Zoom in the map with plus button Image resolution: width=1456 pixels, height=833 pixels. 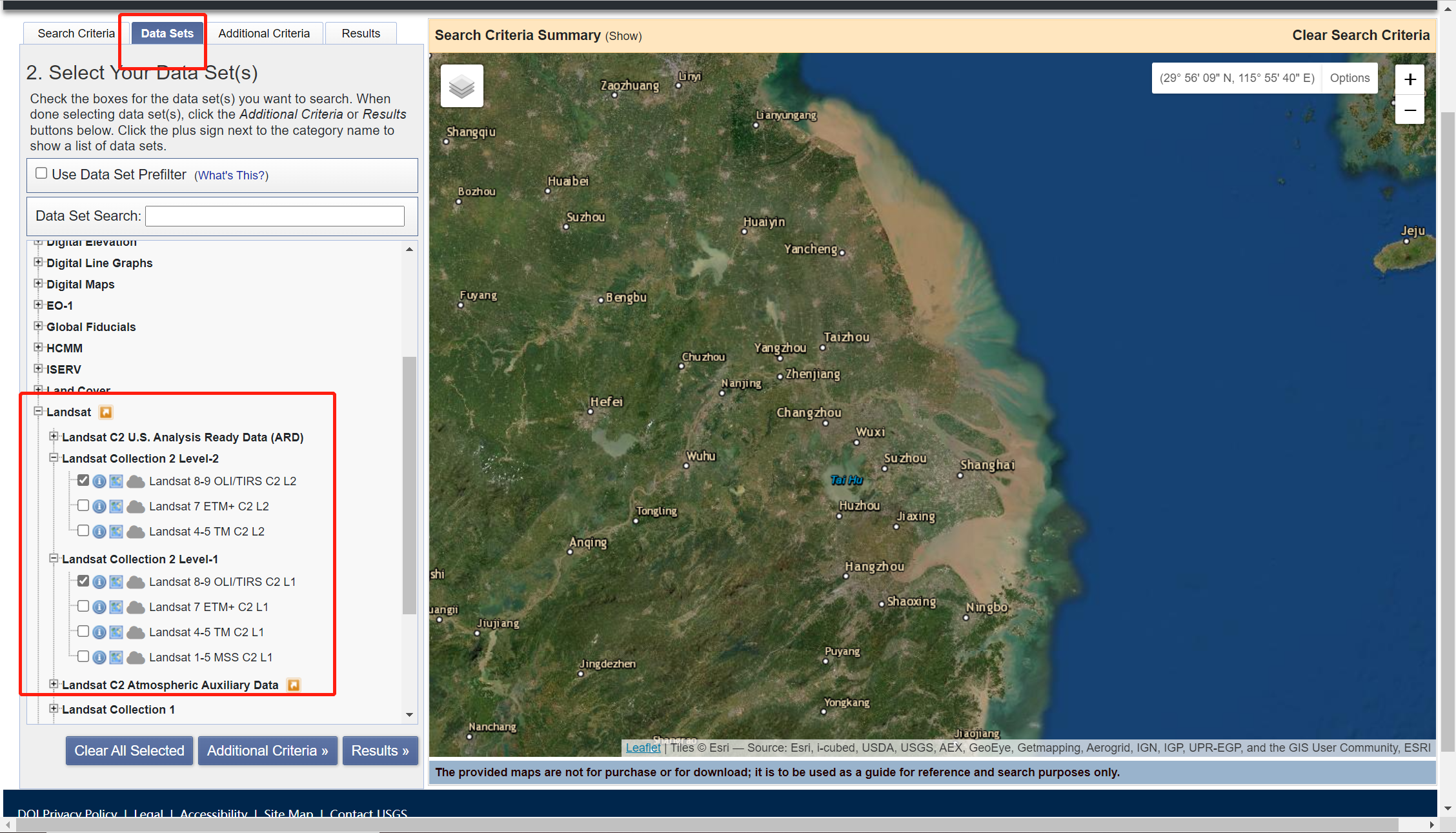tap(1410, 79)
